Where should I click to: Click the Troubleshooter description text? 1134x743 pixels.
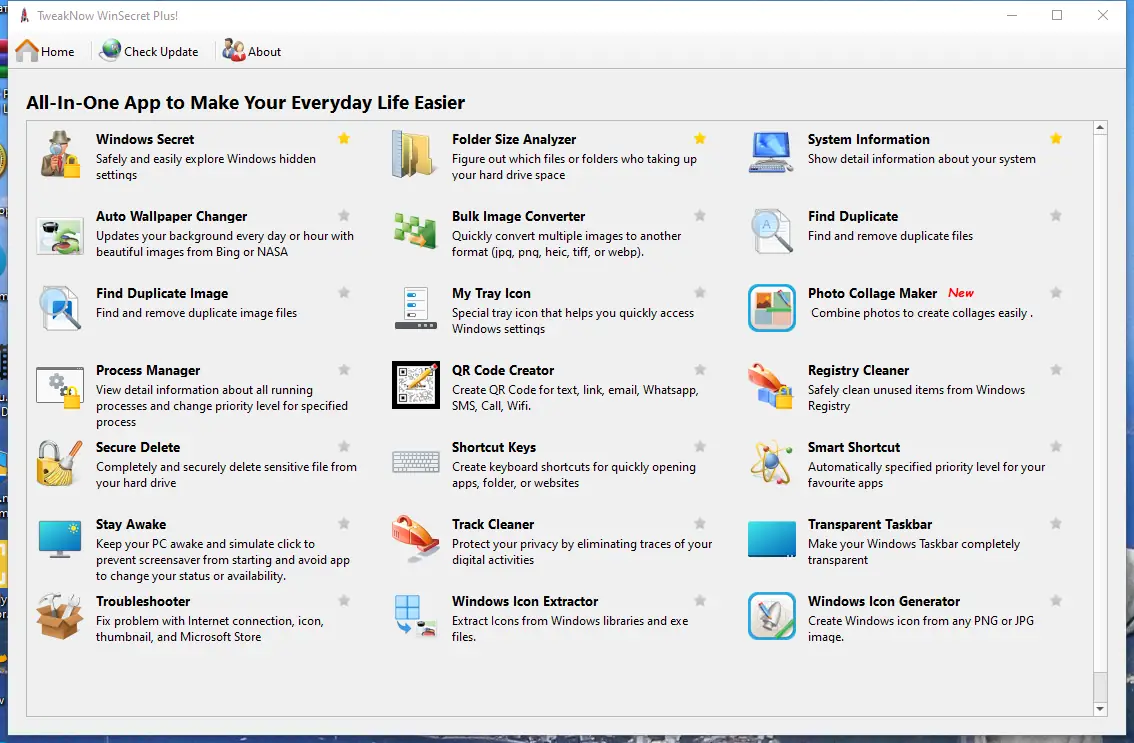pyautogui.click(x=209, y=629)
